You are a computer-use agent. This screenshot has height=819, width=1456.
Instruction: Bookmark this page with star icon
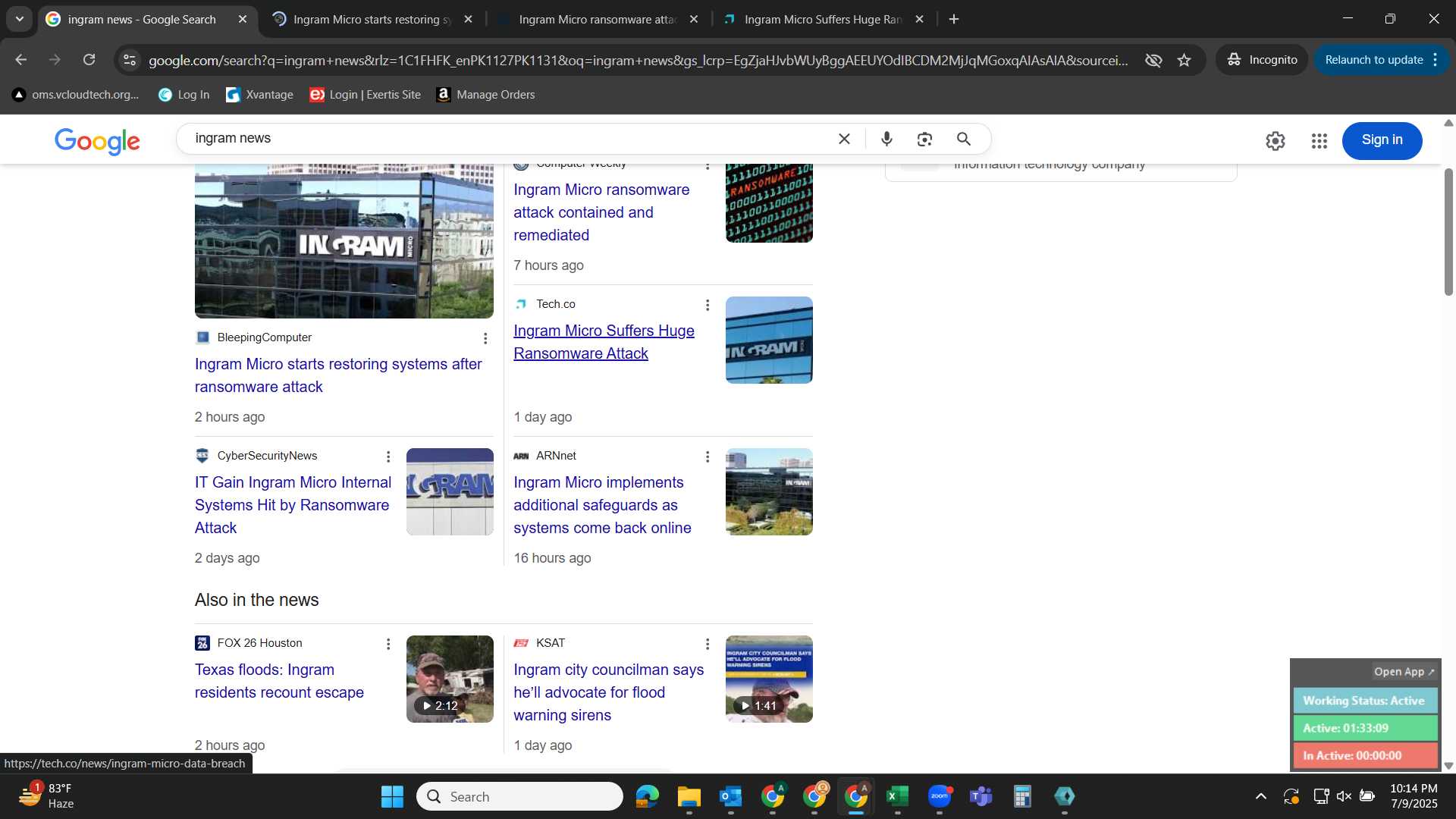coord(1185,60)
